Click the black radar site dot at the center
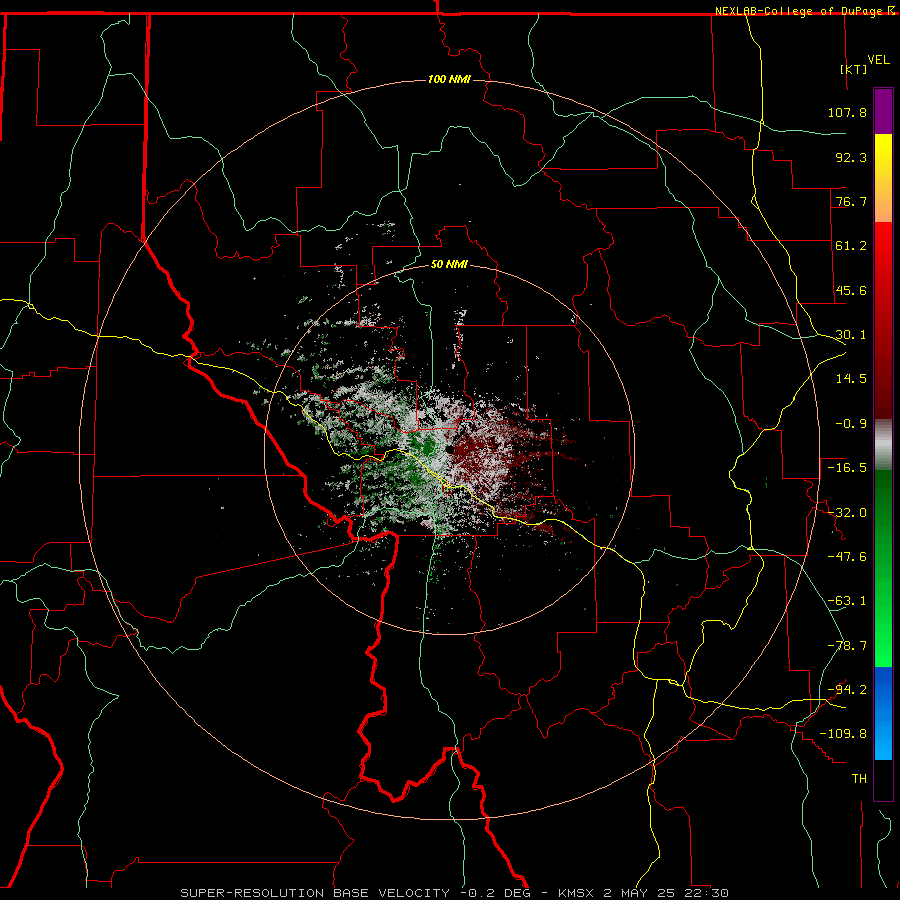The height and width of the screenshot is (900, 900). (x=449, y=449)
